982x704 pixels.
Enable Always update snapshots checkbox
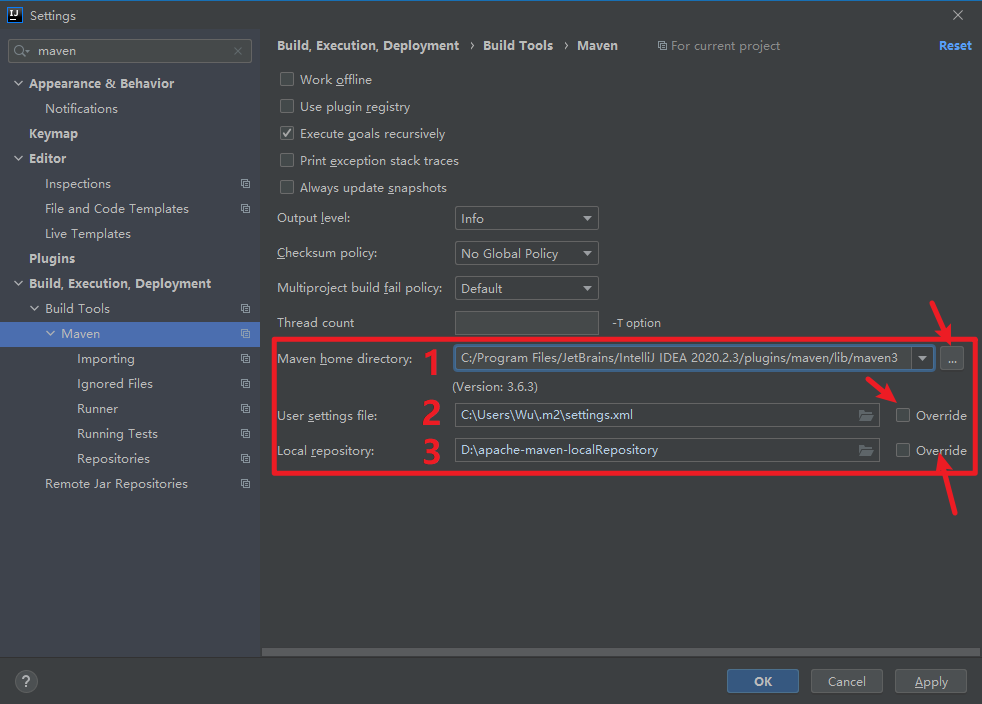click(287, 187)
